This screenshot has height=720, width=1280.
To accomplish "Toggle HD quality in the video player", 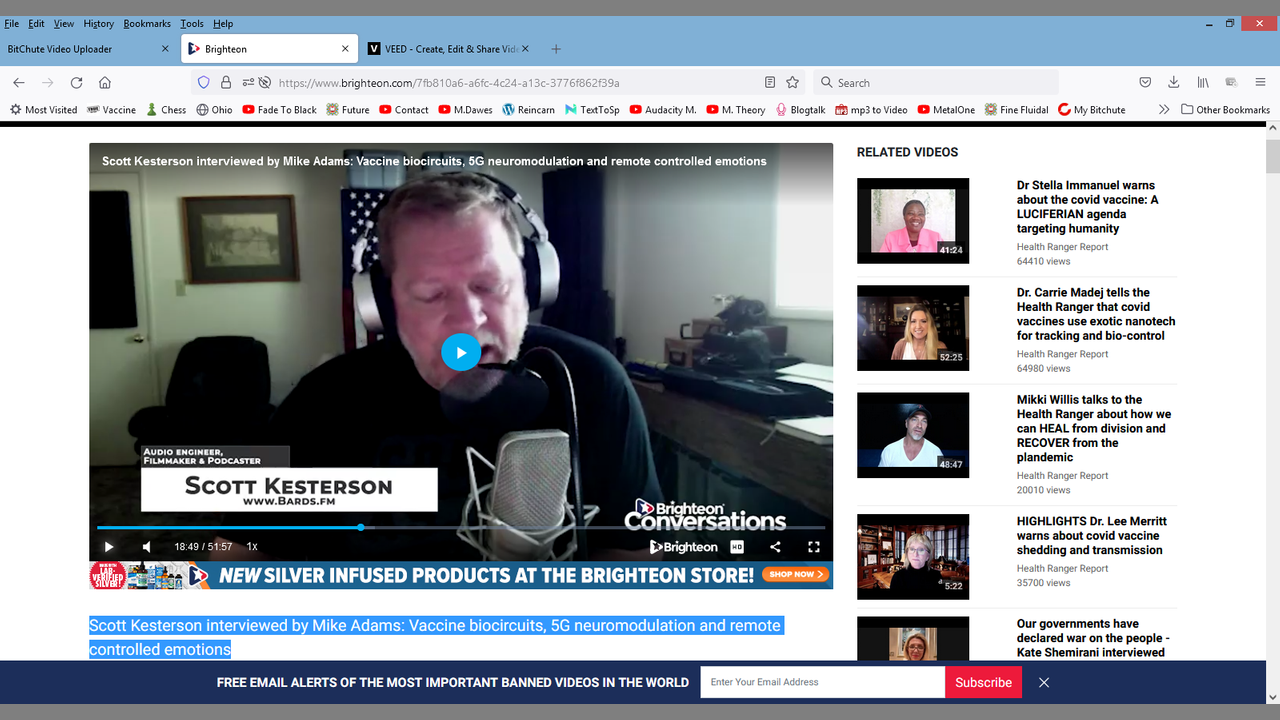I will (737, 547).
